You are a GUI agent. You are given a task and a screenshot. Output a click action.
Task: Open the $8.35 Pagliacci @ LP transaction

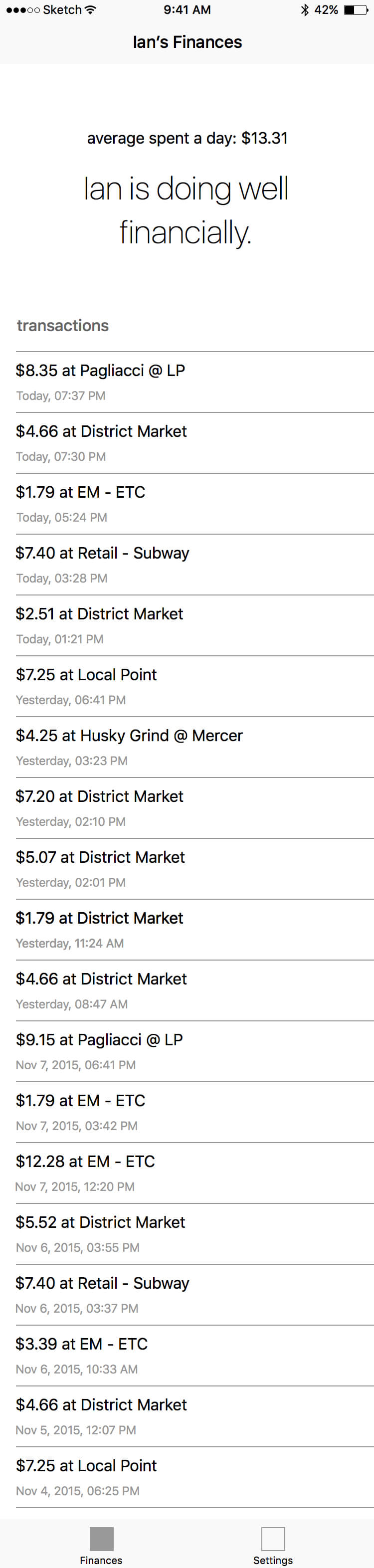[x=194, y=382]
